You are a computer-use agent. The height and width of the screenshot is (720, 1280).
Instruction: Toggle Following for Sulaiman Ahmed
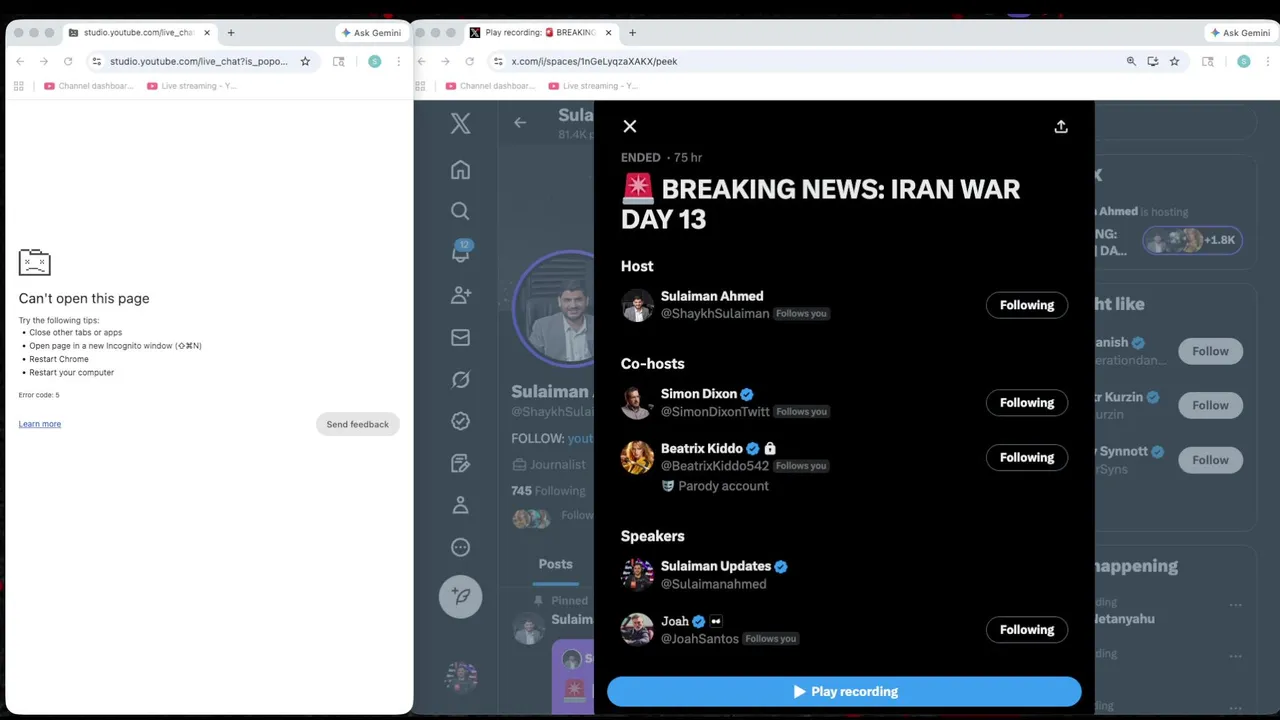point(1027,305)
